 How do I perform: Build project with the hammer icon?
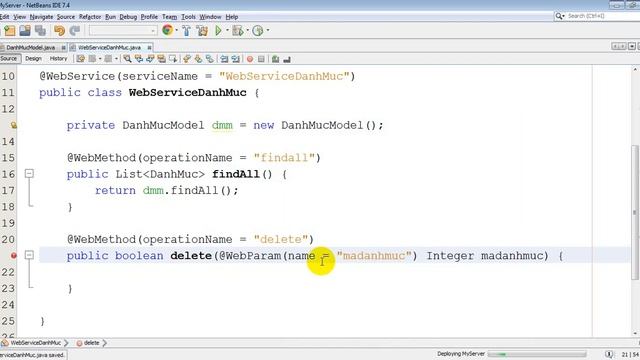point(187,31)
